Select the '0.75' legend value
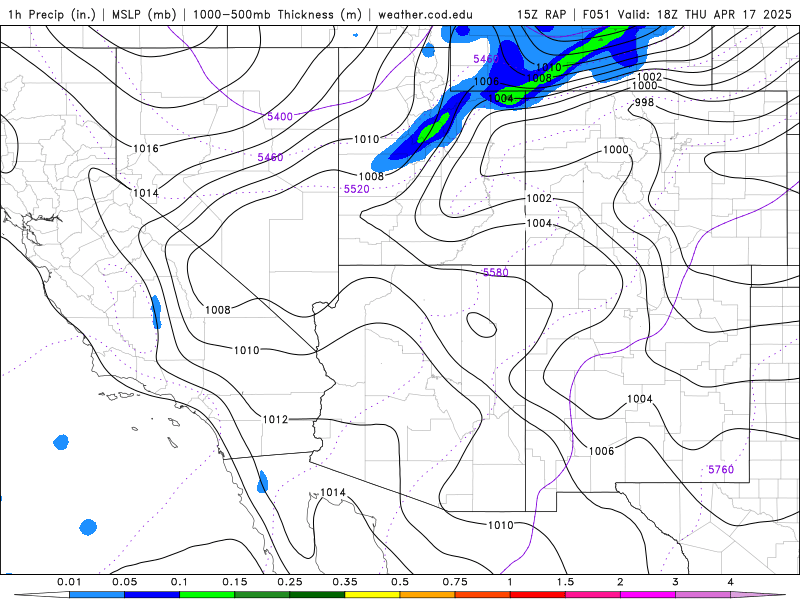This screenshot has width=800, height=600. coord(455,582)
